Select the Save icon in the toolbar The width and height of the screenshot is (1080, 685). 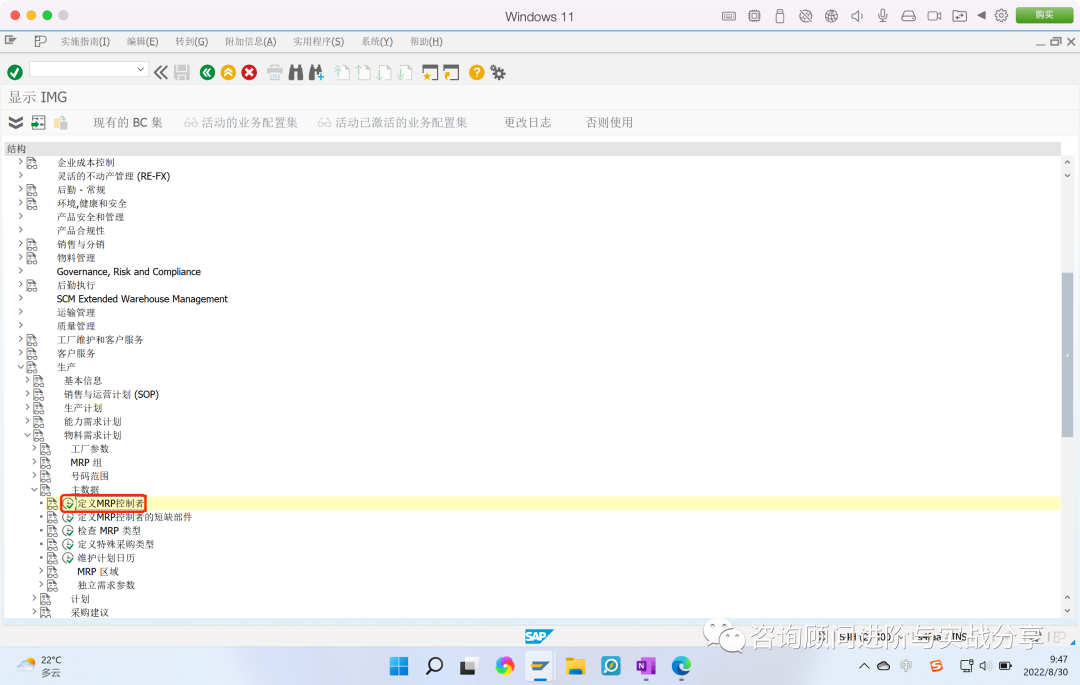184,72
